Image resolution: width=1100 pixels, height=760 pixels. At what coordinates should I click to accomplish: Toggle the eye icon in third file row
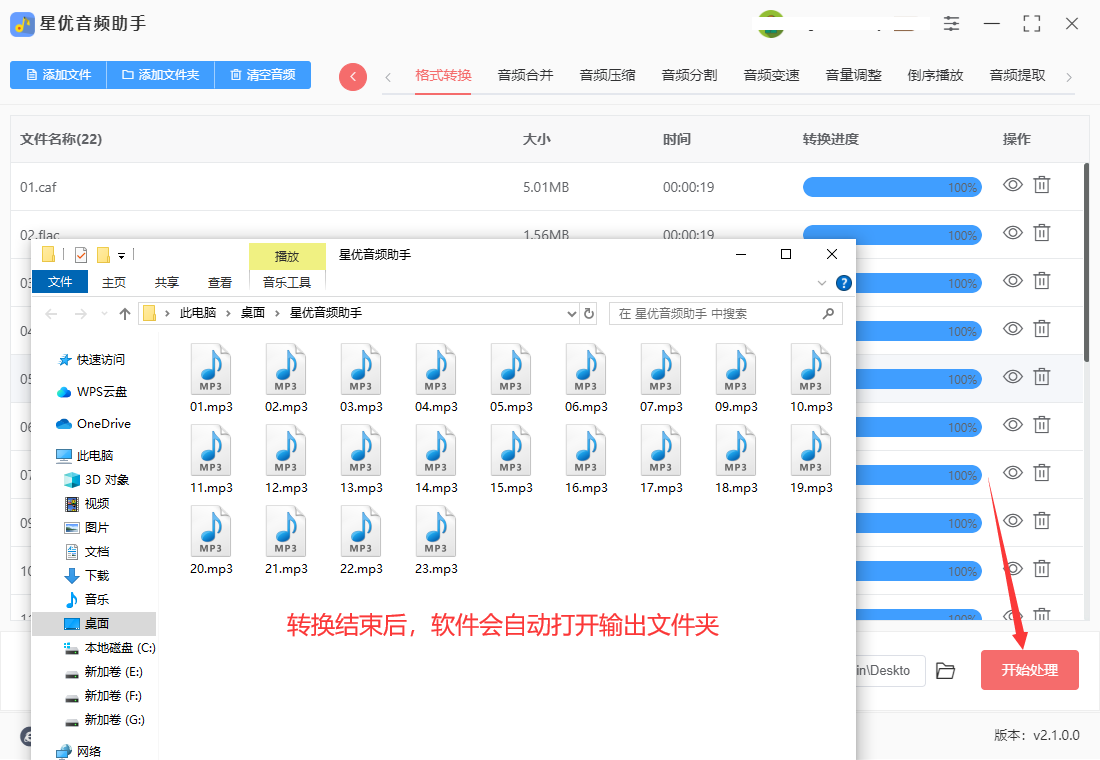click(1012, 281)
